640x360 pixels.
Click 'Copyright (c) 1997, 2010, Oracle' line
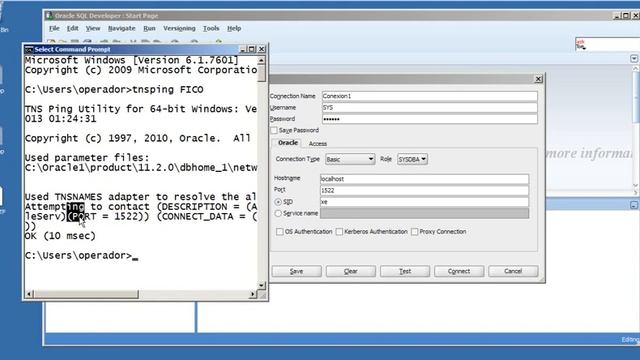click(x=138, y=138)
